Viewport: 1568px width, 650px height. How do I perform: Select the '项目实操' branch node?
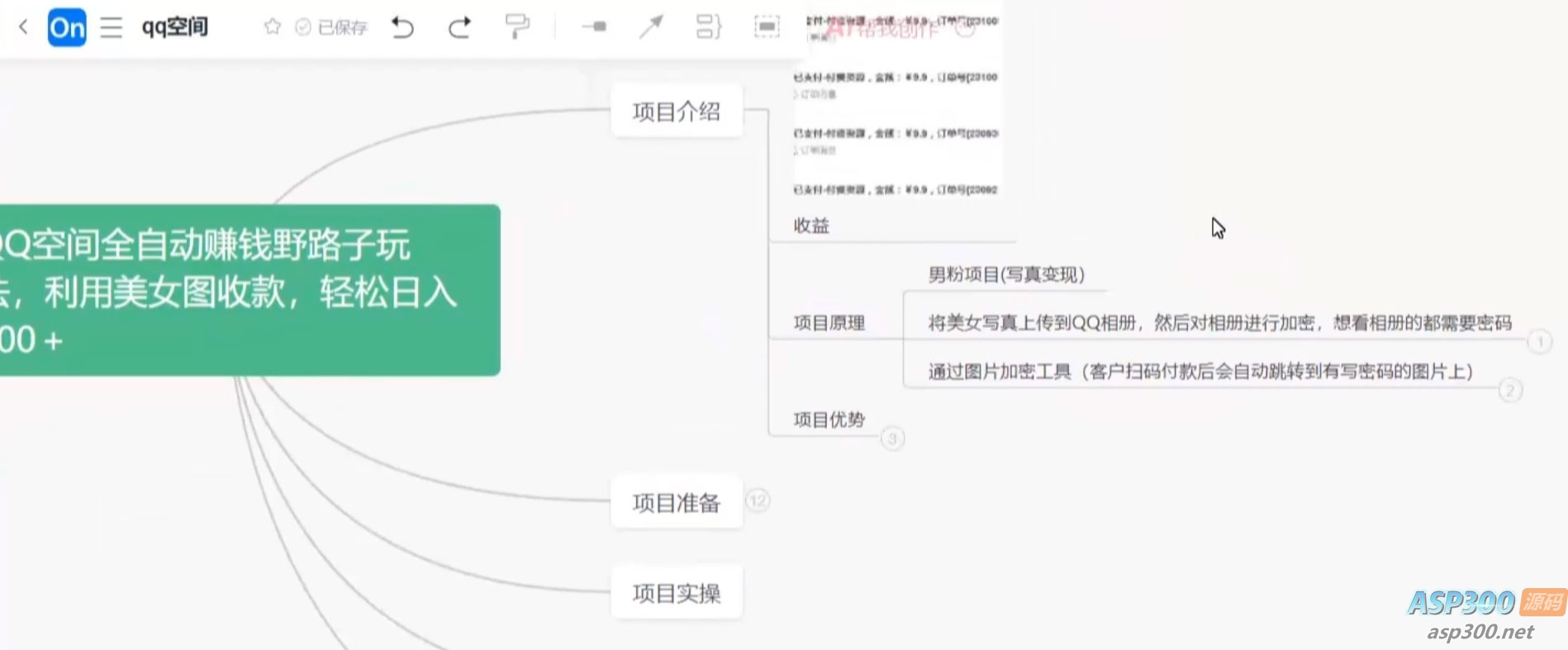[677, 593]
